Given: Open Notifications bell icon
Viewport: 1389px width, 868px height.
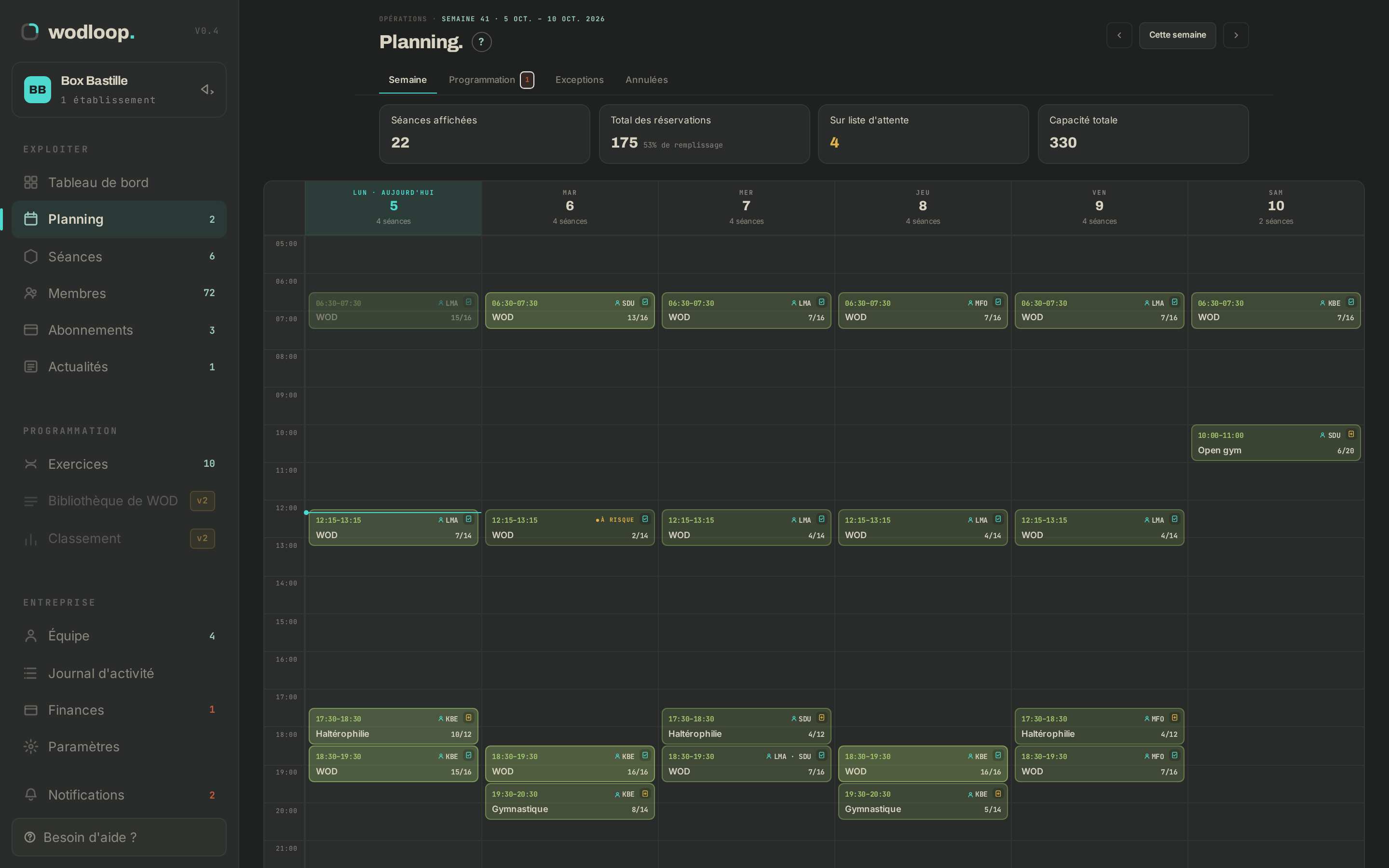Looking at the screenshot, I should pyautogui.click(x=30, y=795).
